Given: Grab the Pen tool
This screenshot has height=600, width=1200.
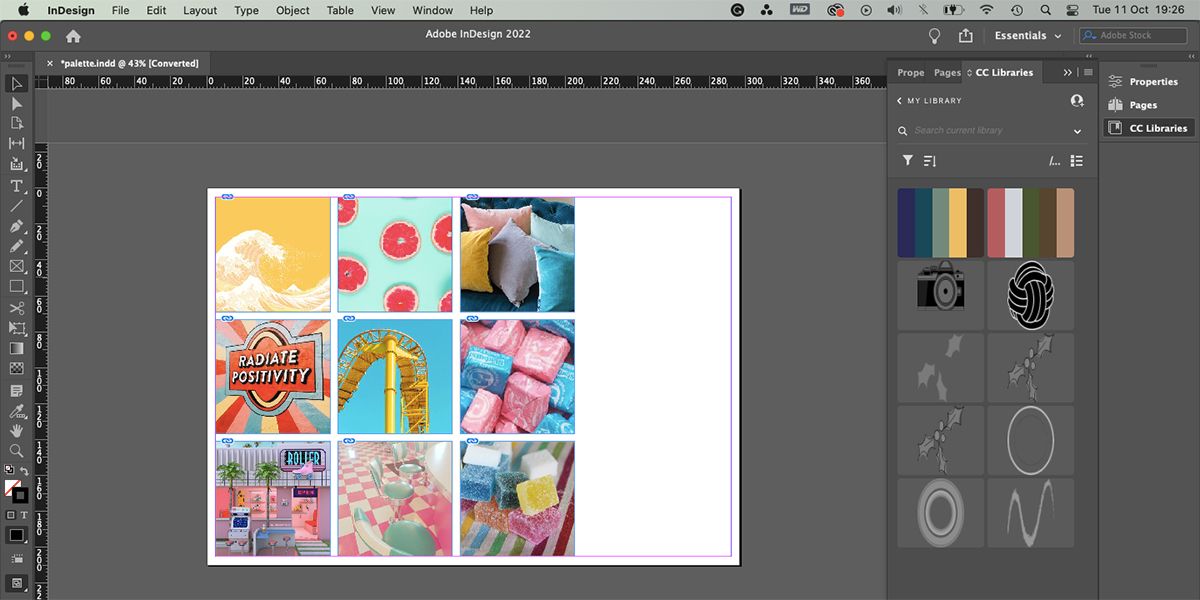Looking at the screenshot, I should pyautogui.click(x=16, y=226).
